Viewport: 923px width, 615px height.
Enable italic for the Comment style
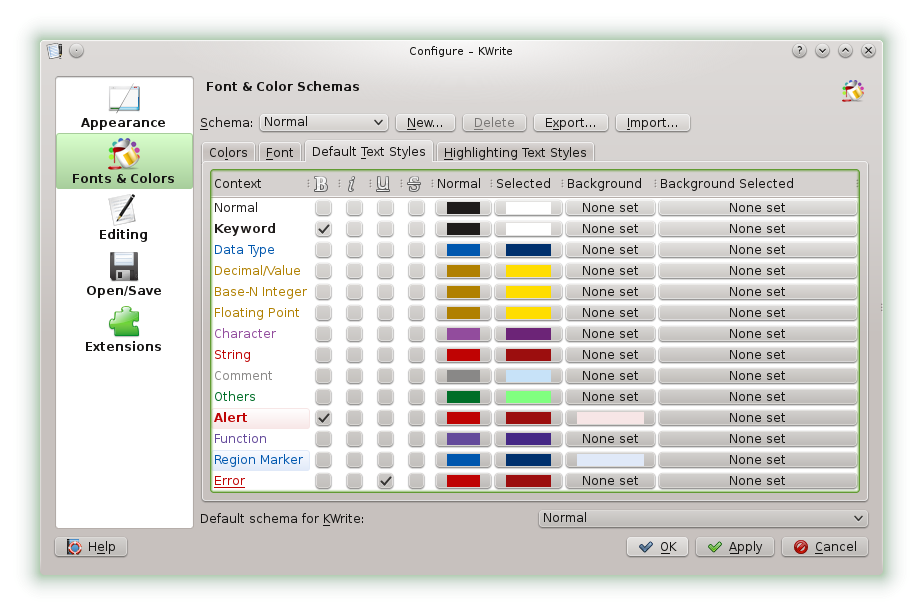coord(354,375)
